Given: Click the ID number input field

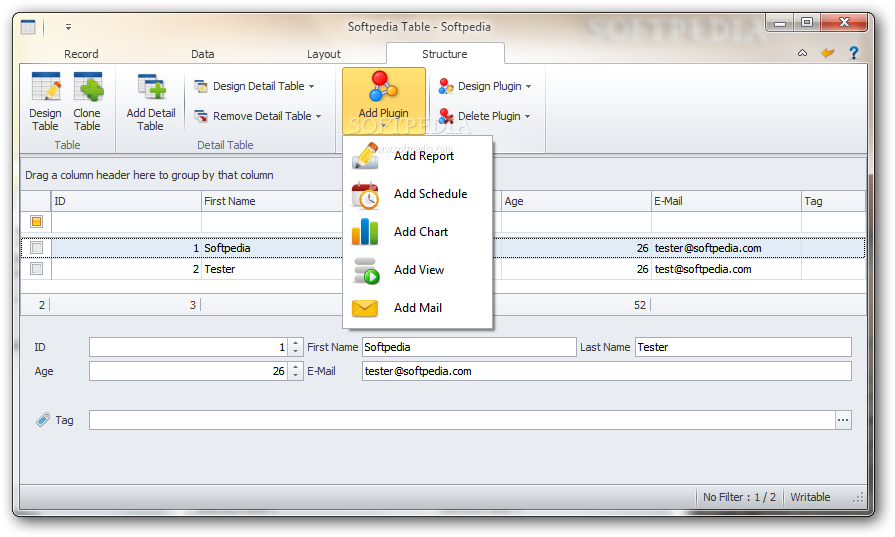Looking at the screenshot, I should pyautogui.click(x=189, y=347).
